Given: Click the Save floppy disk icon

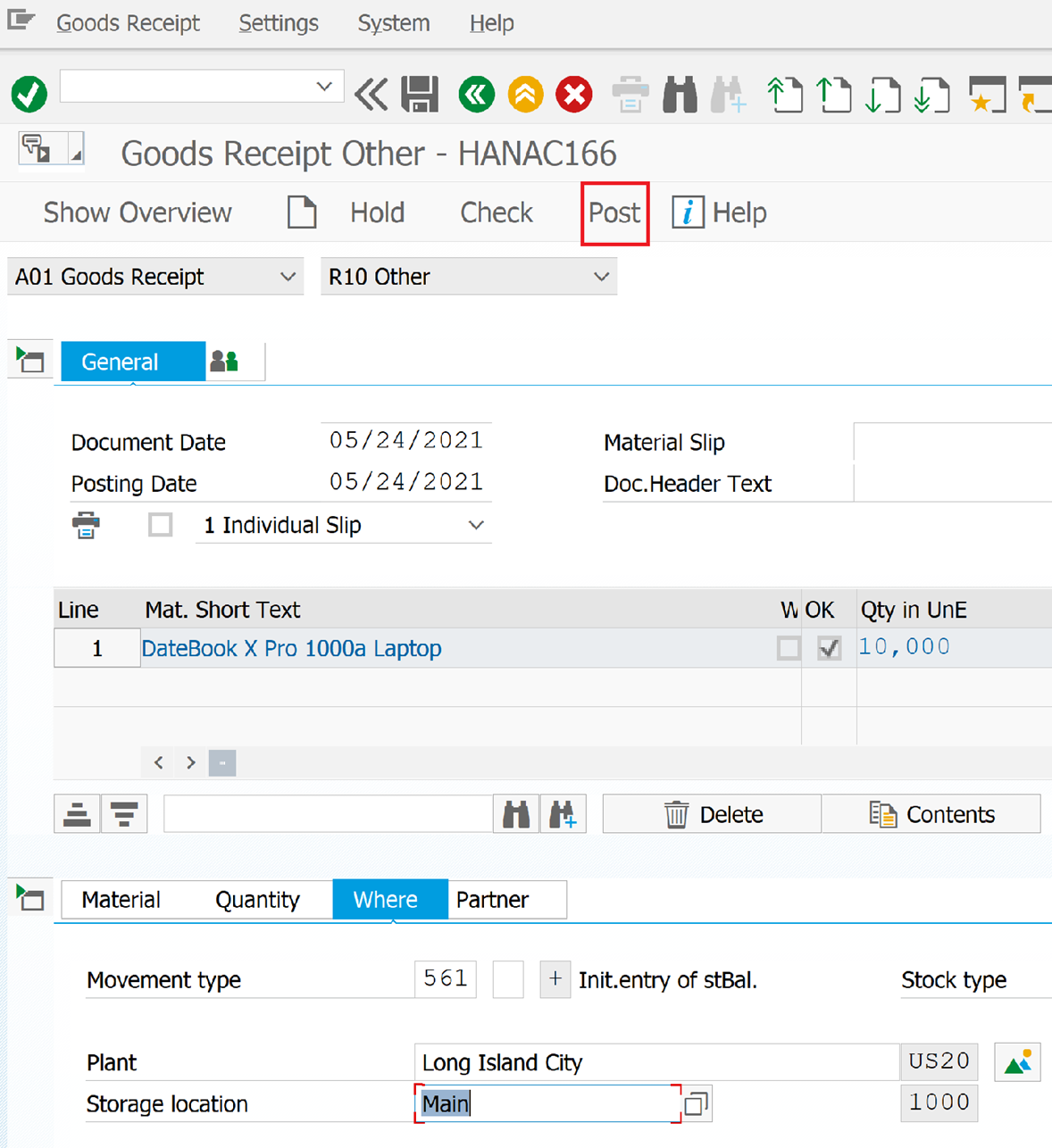Looking at the screenshot, I should pos(420,94).
